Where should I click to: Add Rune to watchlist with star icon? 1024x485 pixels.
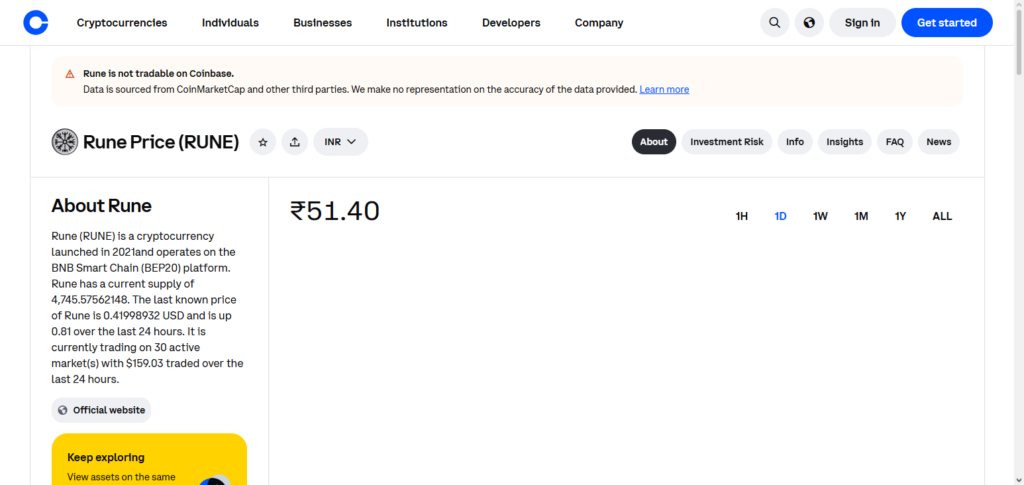click(263, 142)
